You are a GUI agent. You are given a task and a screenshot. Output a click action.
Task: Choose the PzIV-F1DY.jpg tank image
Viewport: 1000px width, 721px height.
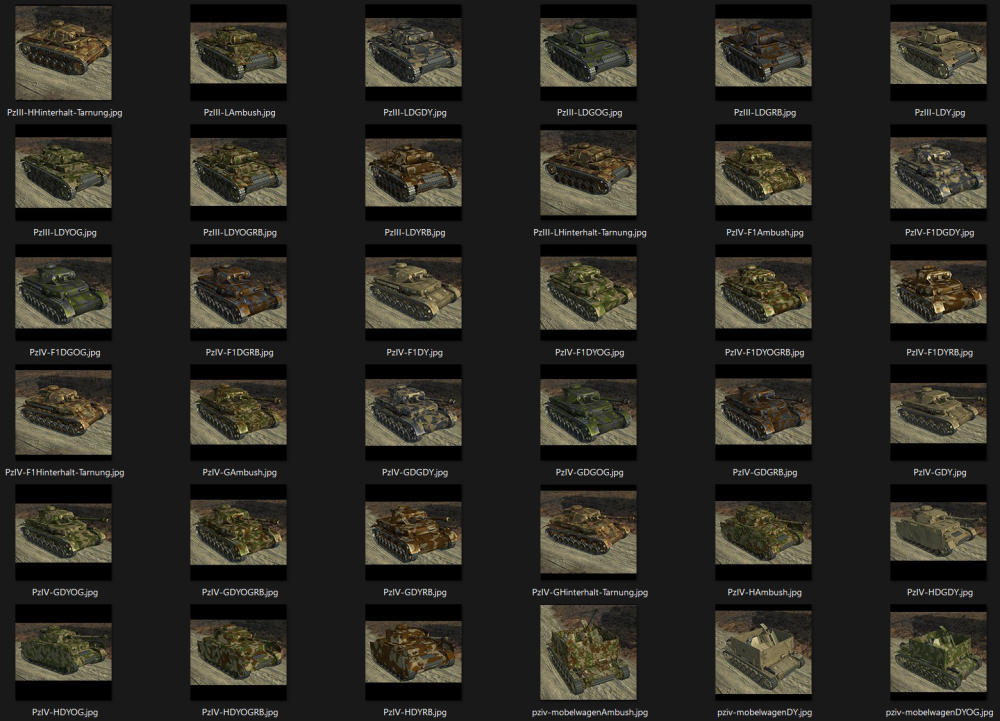tap(413, 293)
